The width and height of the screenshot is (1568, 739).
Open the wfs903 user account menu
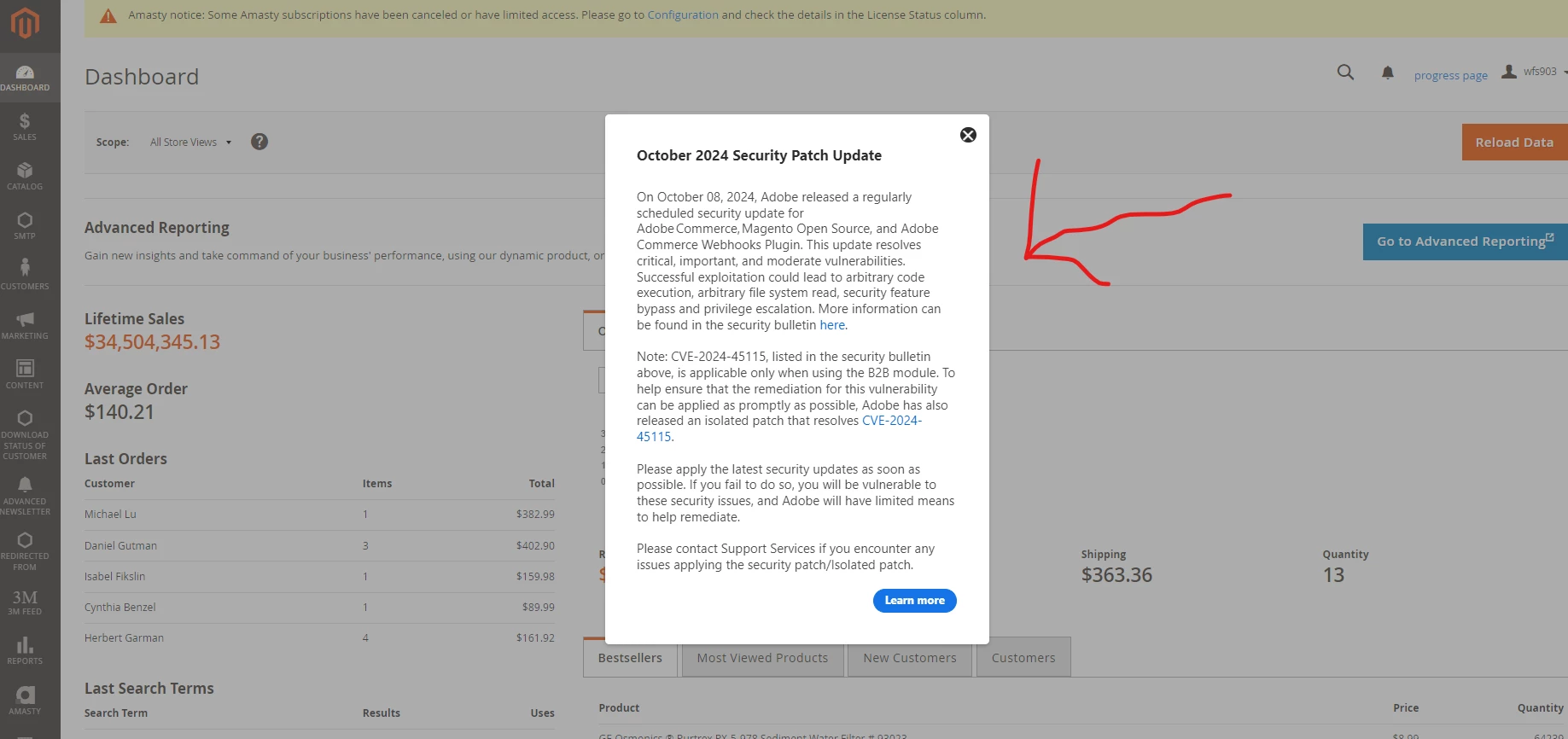(1534, 72)
